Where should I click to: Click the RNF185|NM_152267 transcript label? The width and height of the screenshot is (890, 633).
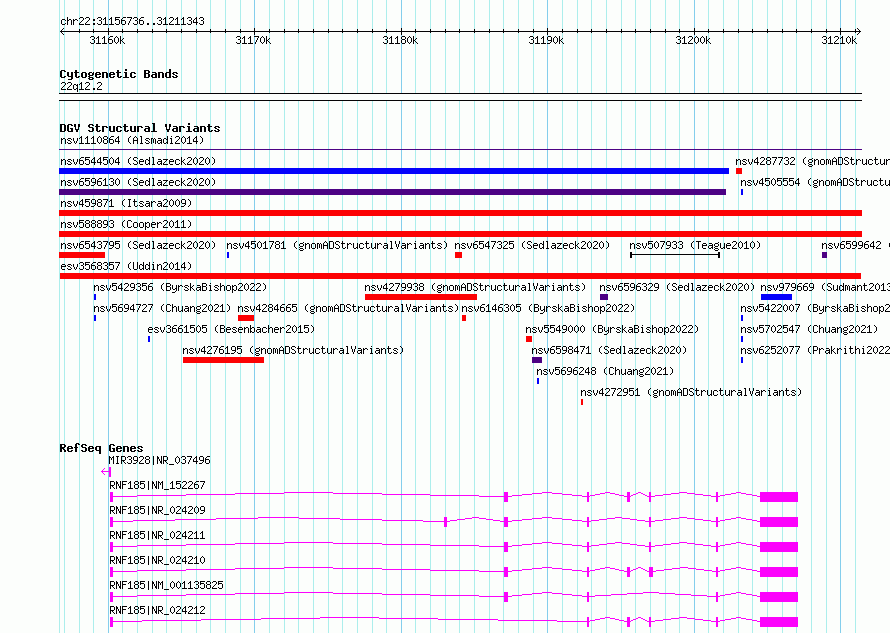pos(157,485)
